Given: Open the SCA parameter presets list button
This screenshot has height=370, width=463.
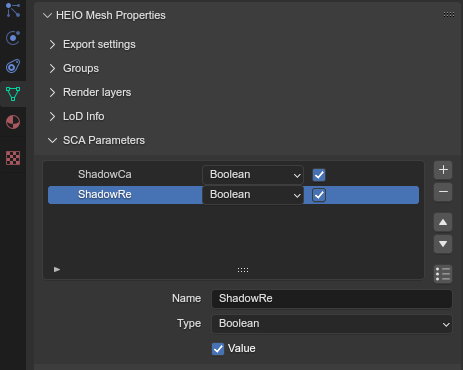Looking at the screenshot, I should click(x=443, y=274).
